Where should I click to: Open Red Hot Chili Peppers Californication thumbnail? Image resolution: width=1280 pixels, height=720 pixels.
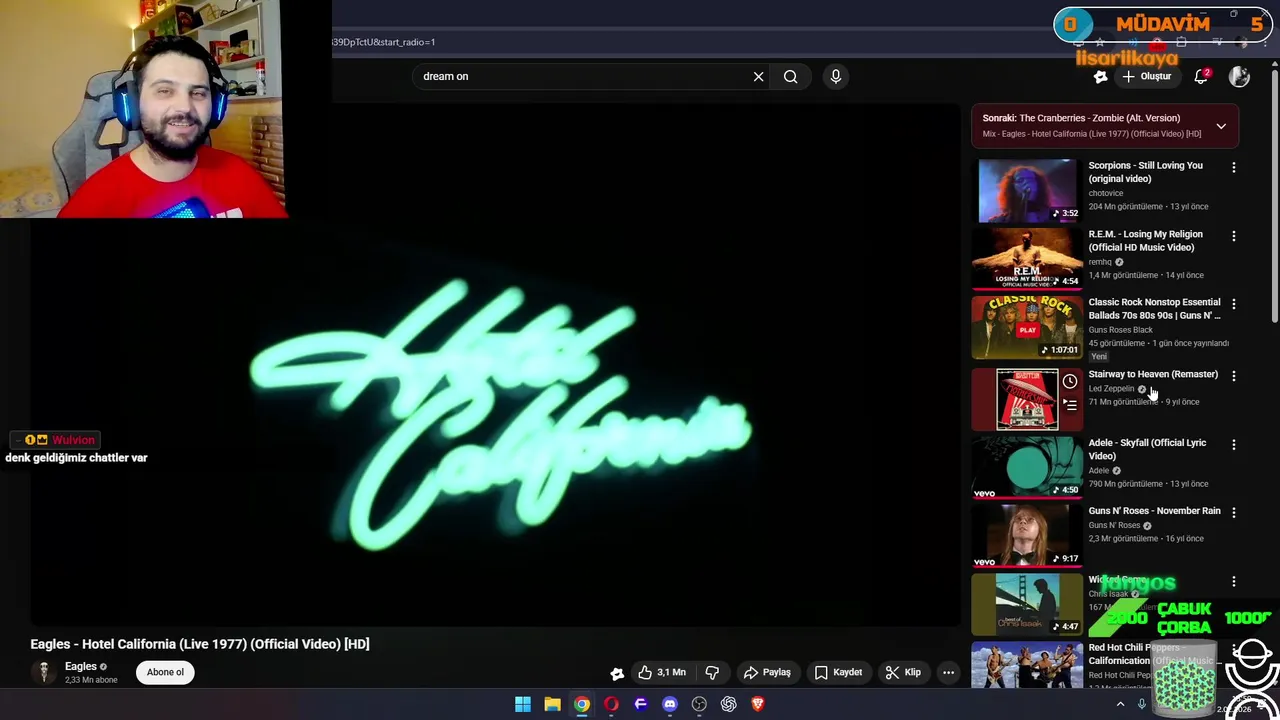tap(1027, 666)
